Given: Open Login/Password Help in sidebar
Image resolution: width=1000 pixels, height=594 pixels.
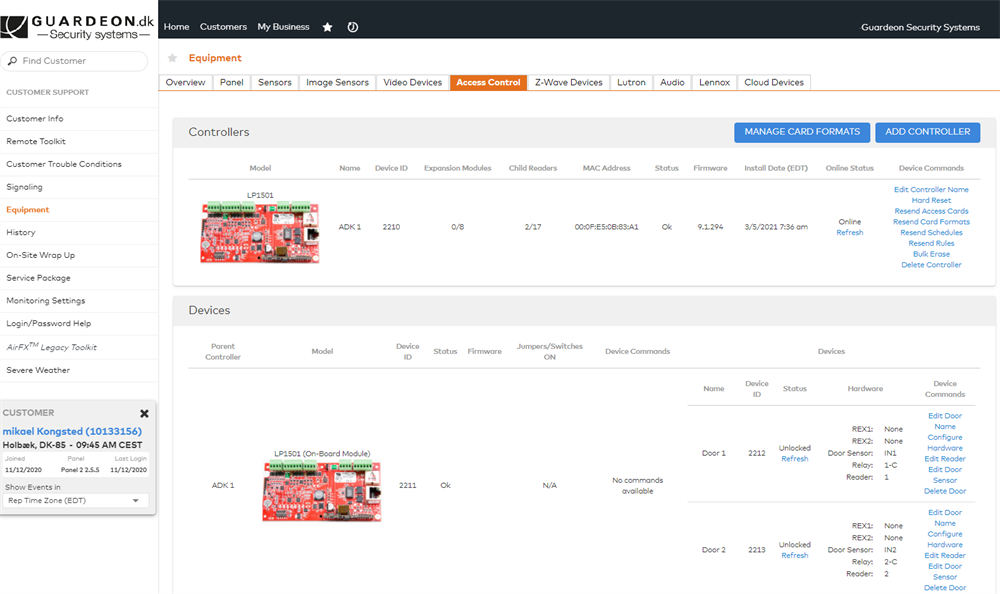Looking at the screenshot, I should point(48,323).
